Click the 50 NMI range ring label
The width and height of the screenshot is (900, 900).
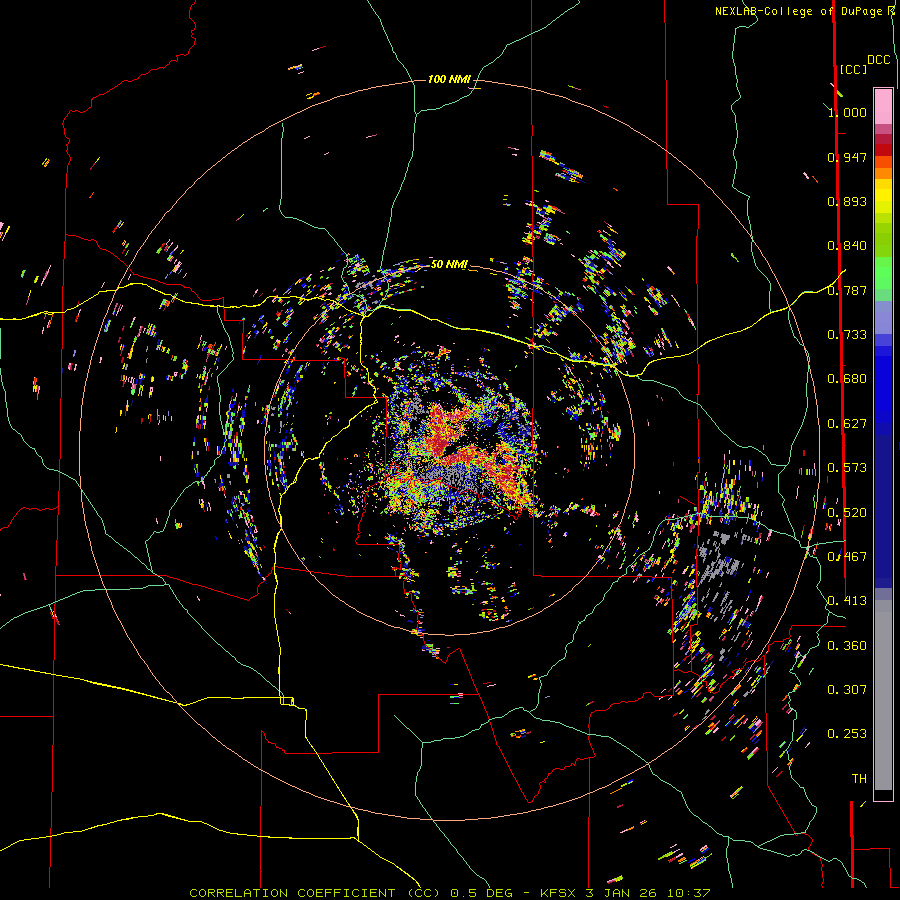point(449,264)
